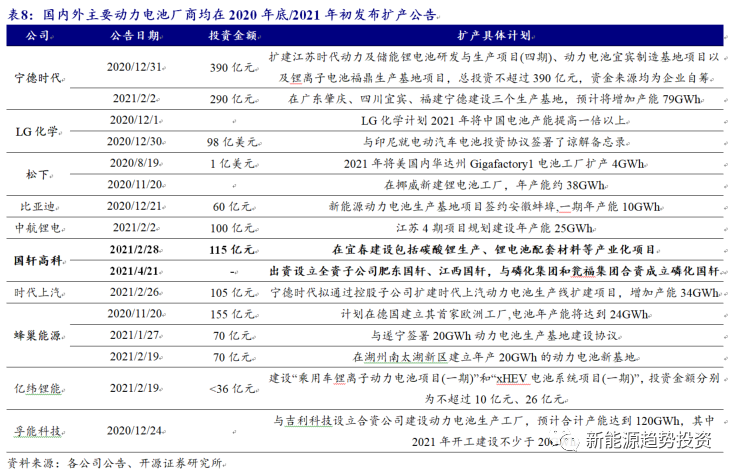The image size is (735, 473).
Task: Select the date cell 2020/12/31
Action: click(x=135, y=67)
